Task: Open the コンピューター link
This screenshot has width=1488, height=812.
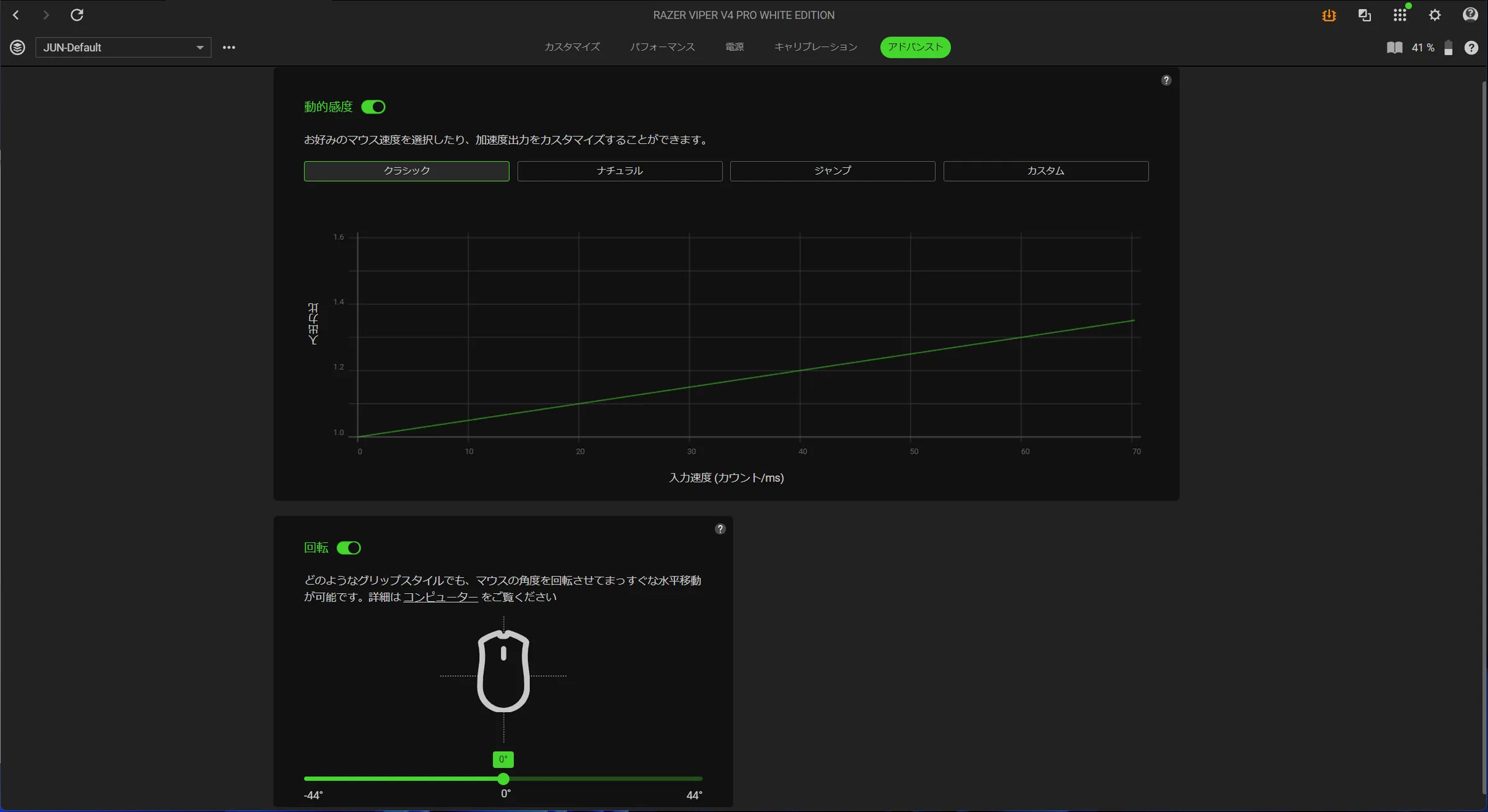Action: pyautogui.click(x=441, y=597)
